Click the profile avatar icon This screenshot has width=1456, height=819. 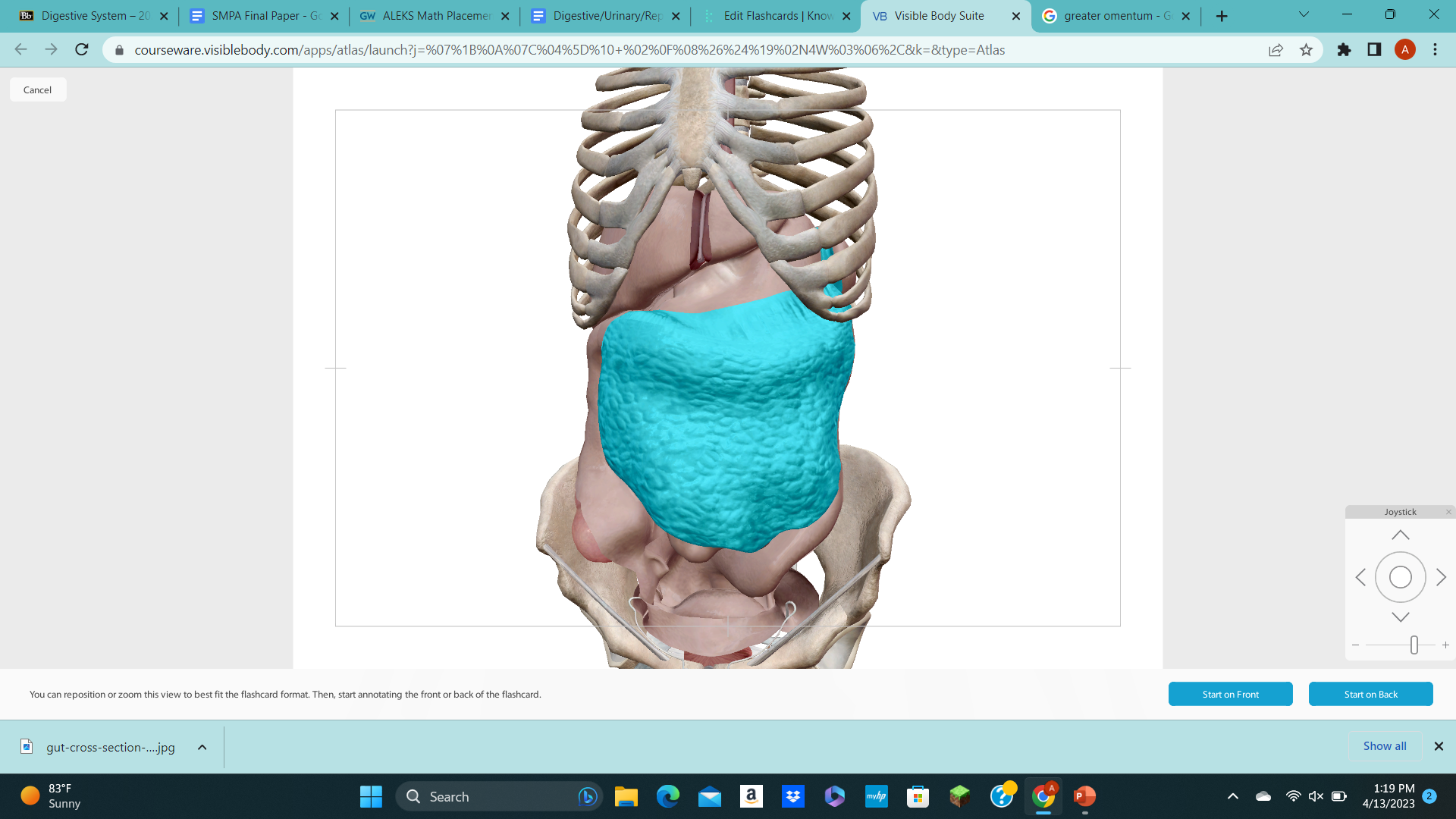pos(1406,50)
